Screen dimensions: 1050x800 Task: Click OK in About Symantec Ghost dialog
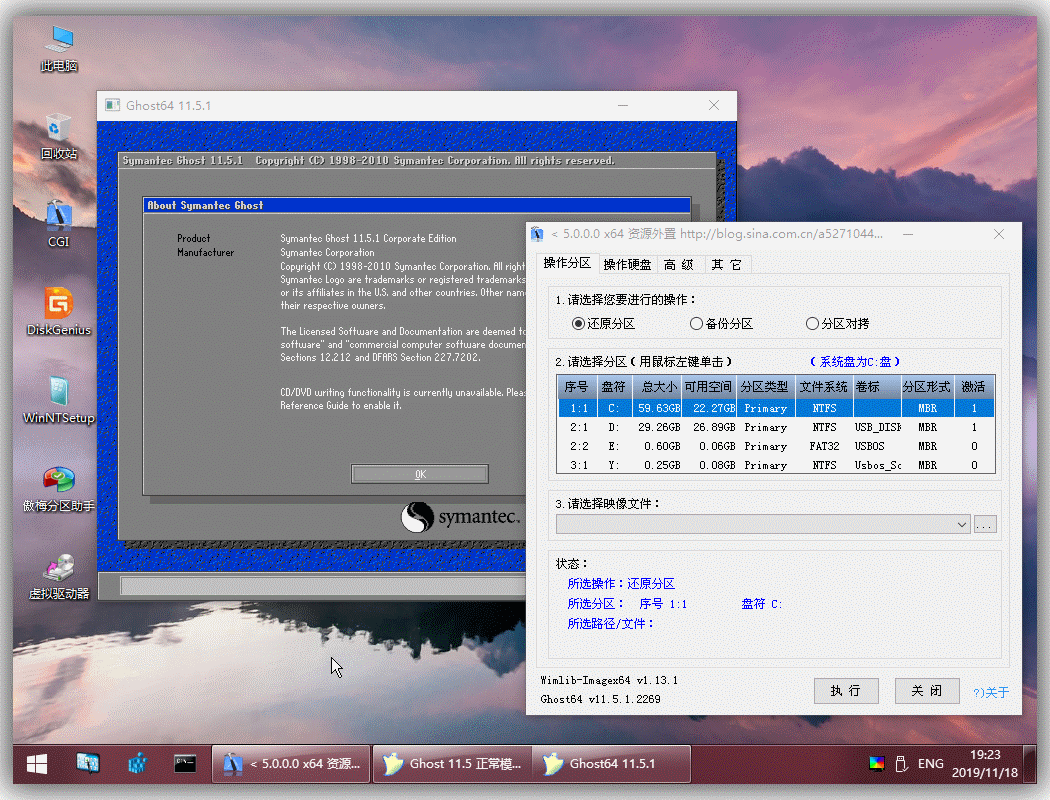(x=420, y=474)
